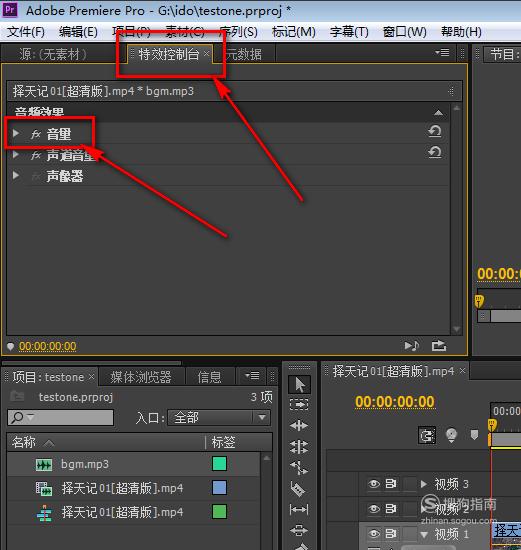Click the timeline 00:00:00:00 timecode
Screen dimensions: 521x550
[x=395, y=402]
